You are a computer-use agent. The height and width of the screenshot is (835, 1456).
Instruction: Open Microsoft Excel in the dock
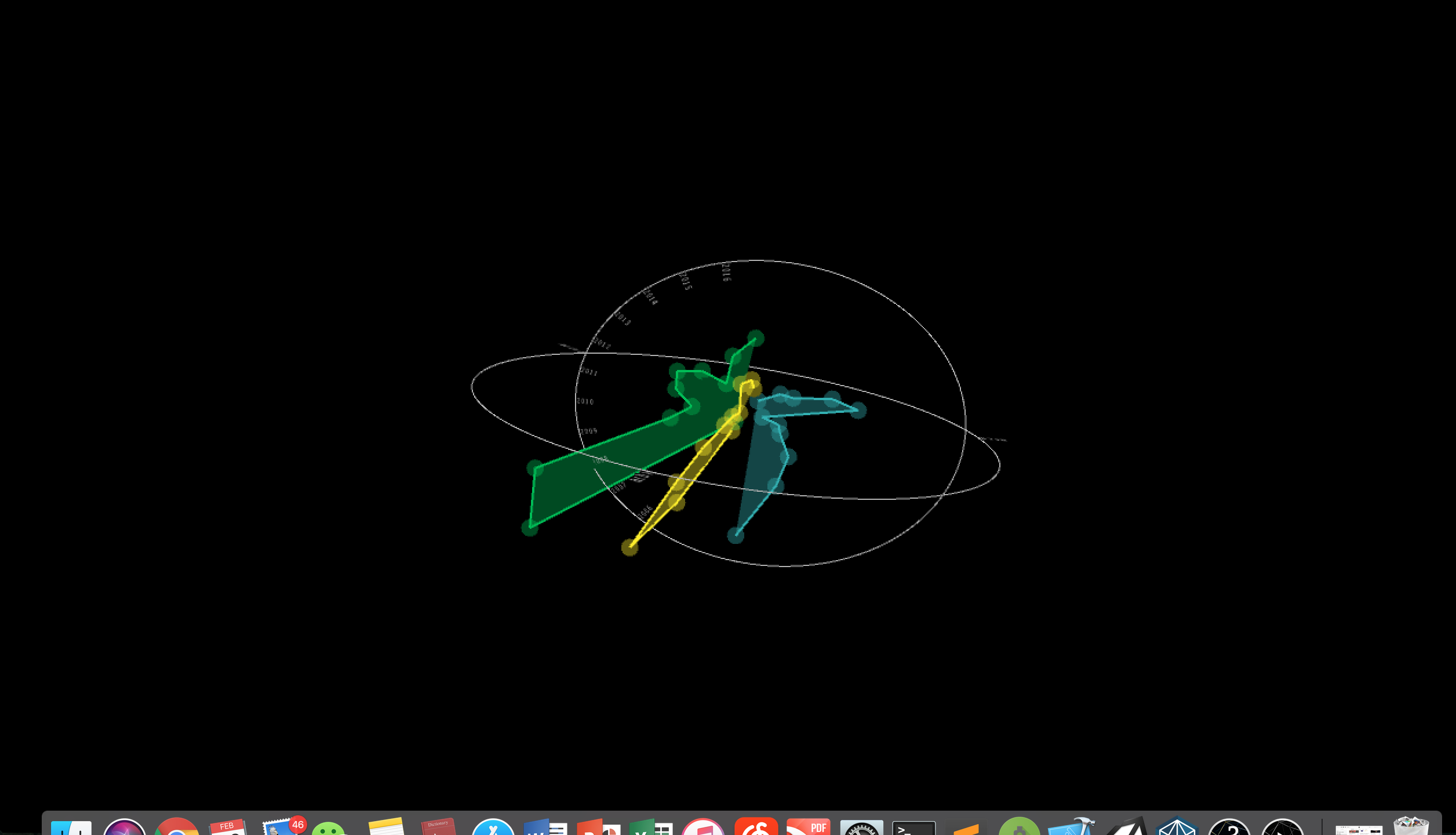pos(650,827)
